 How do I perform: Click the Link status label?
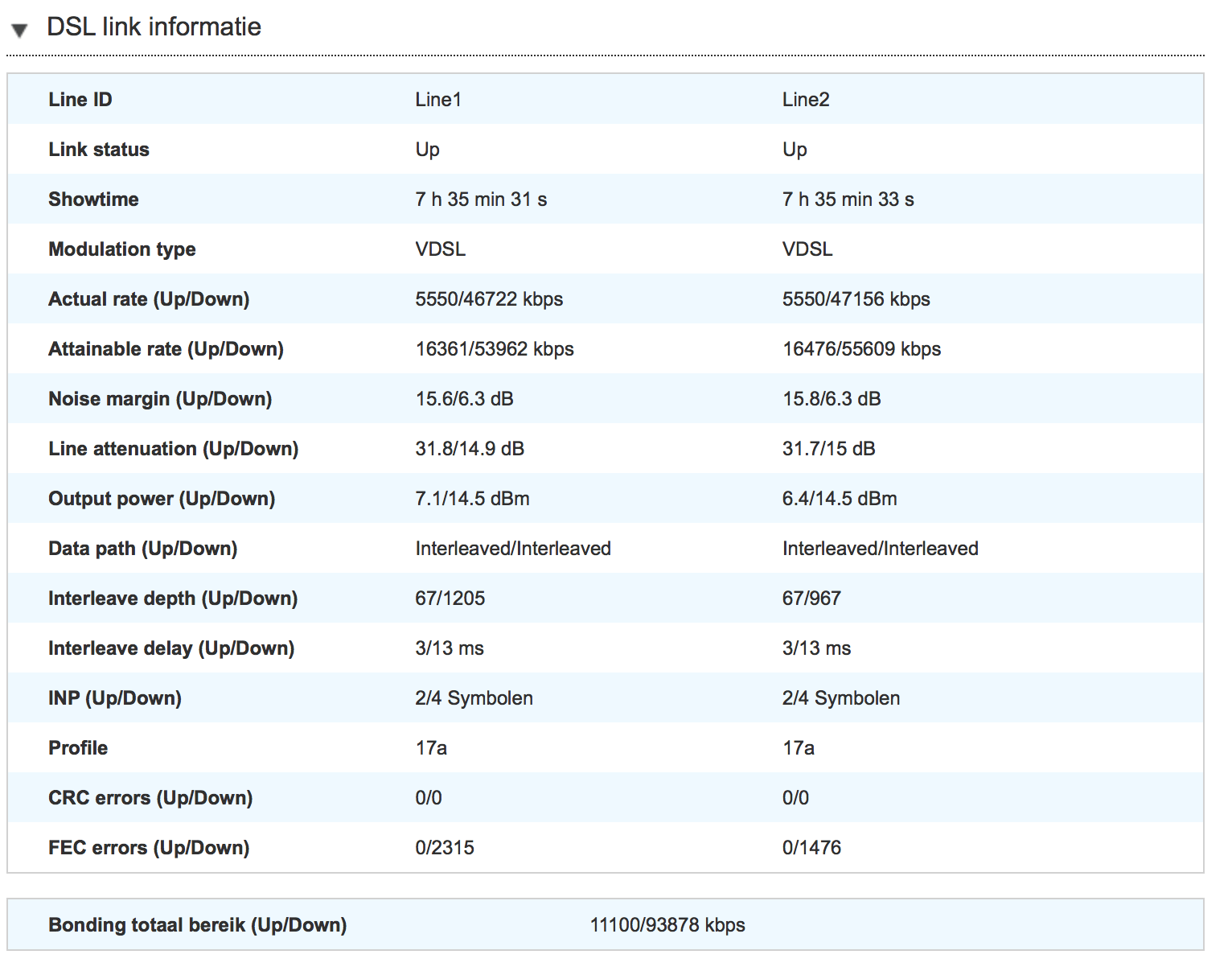(x=99, y=150)
